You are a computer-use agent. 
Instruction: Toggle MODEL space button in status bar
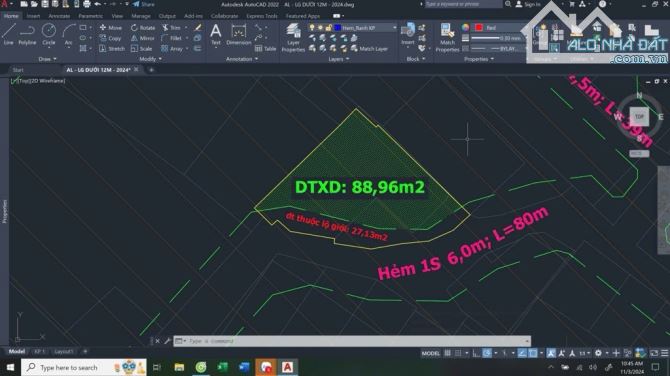click(430, 353)
